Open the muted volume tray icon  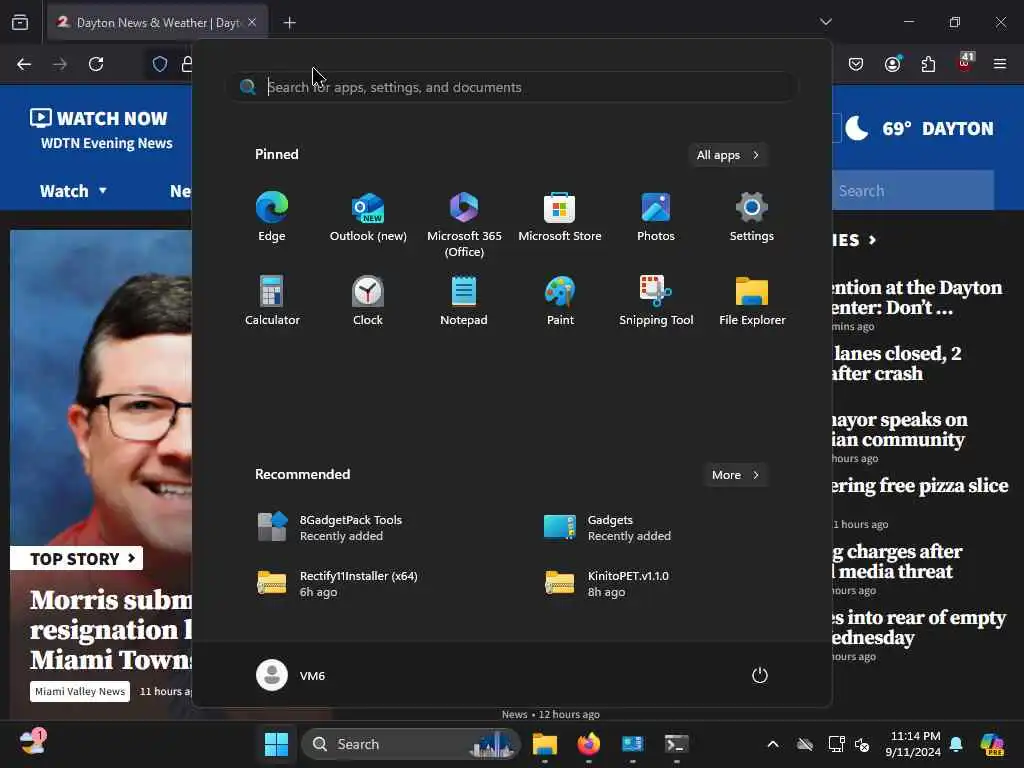(862, 744)
